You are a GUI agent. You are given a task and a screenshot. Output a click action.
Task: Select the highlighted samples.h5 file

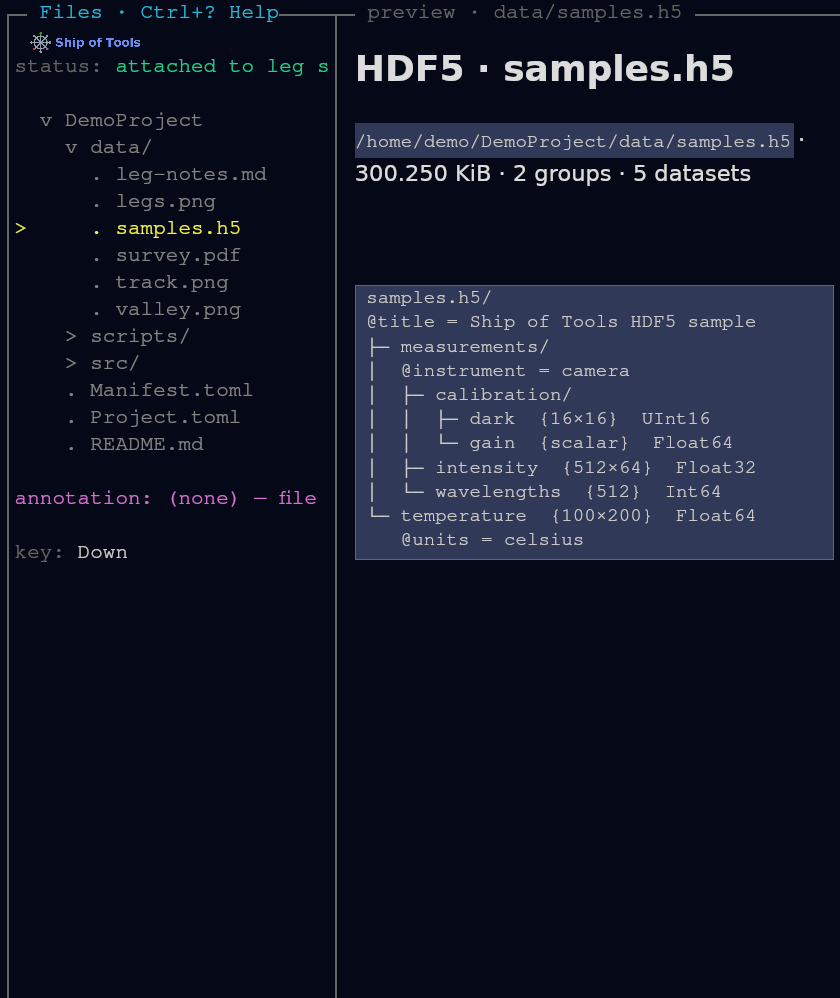point(178,228)
